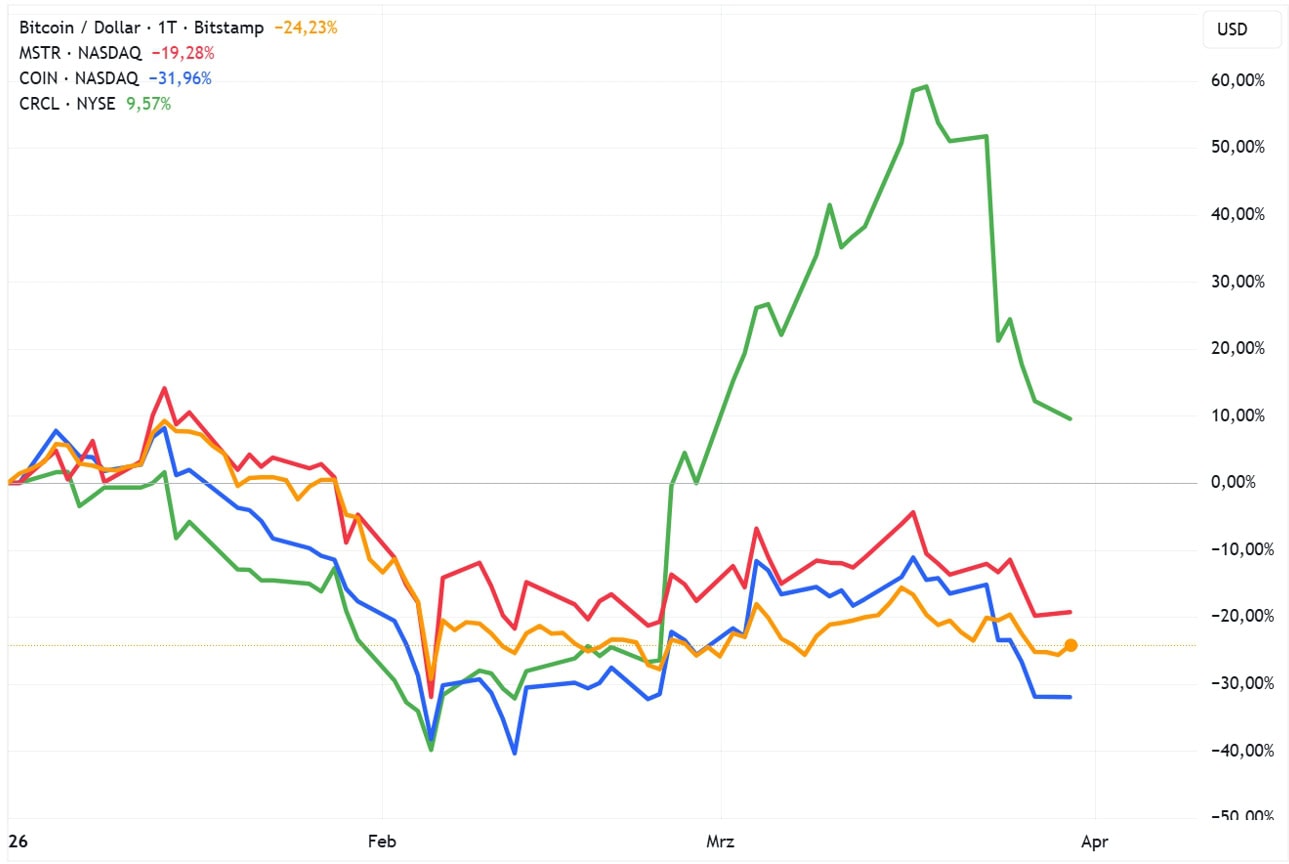1289x864 pixels.
Task: Click the 26 year label on time axis
Action: click(x=17, y=842)
